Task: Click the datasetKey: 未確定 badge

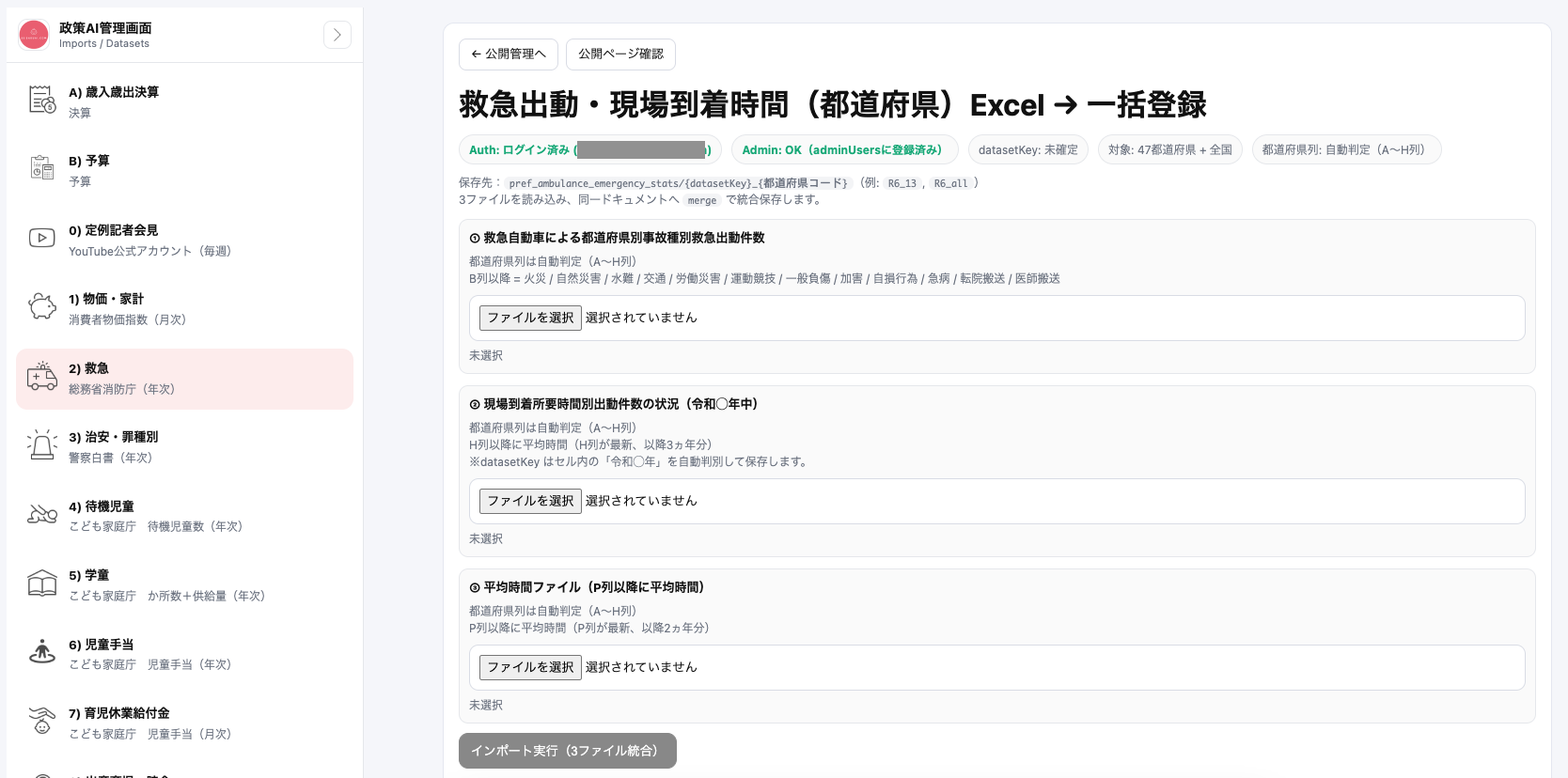Action: point(1028,149)
